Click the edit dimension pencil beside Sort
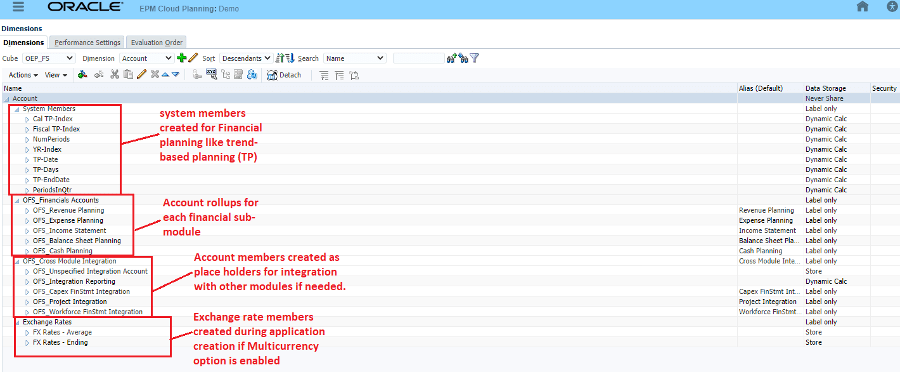 pos(193,58)
